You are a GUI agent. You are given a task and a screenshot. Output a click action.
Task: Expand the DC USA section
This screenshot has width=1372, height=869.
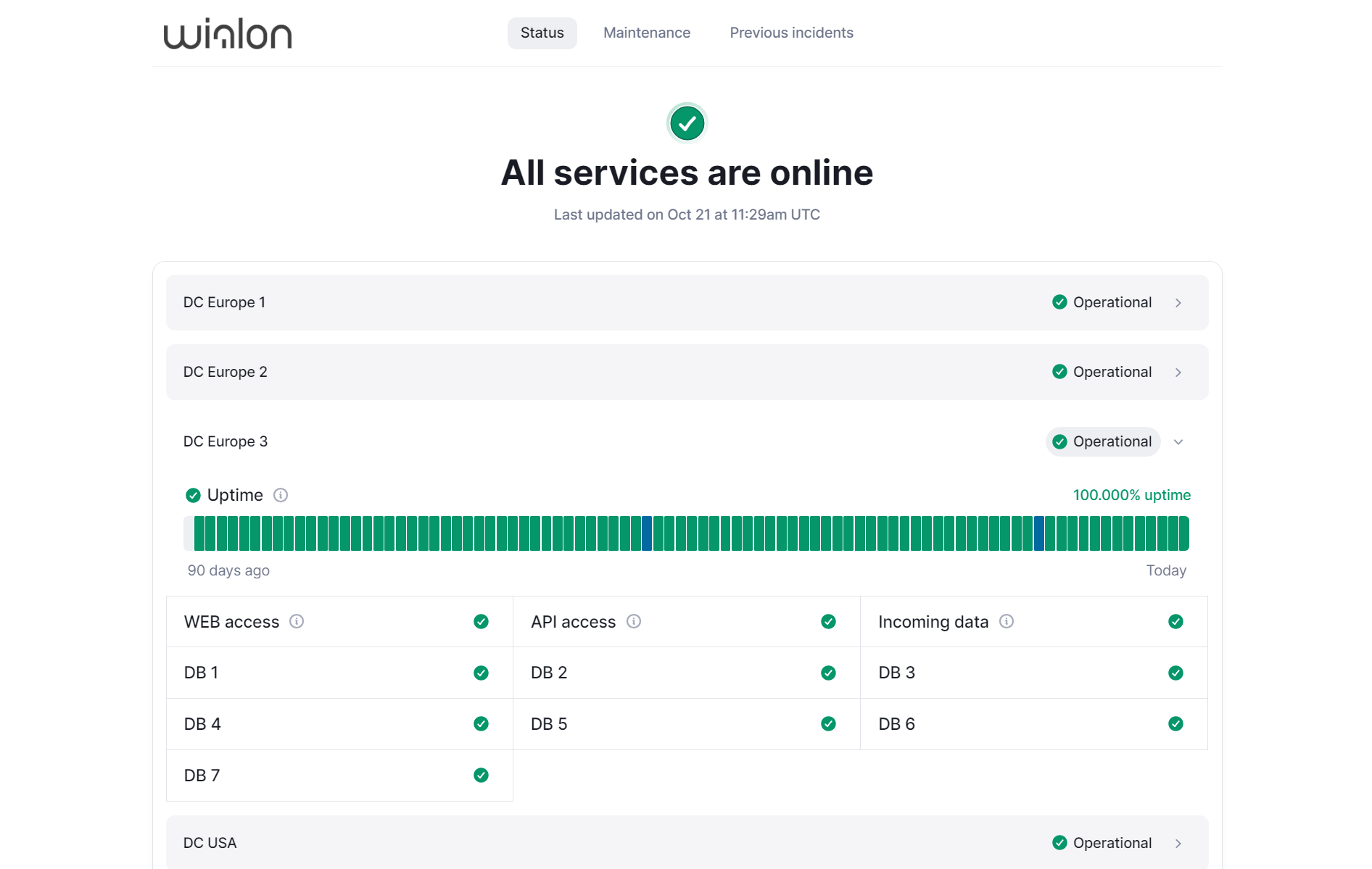1178,844
